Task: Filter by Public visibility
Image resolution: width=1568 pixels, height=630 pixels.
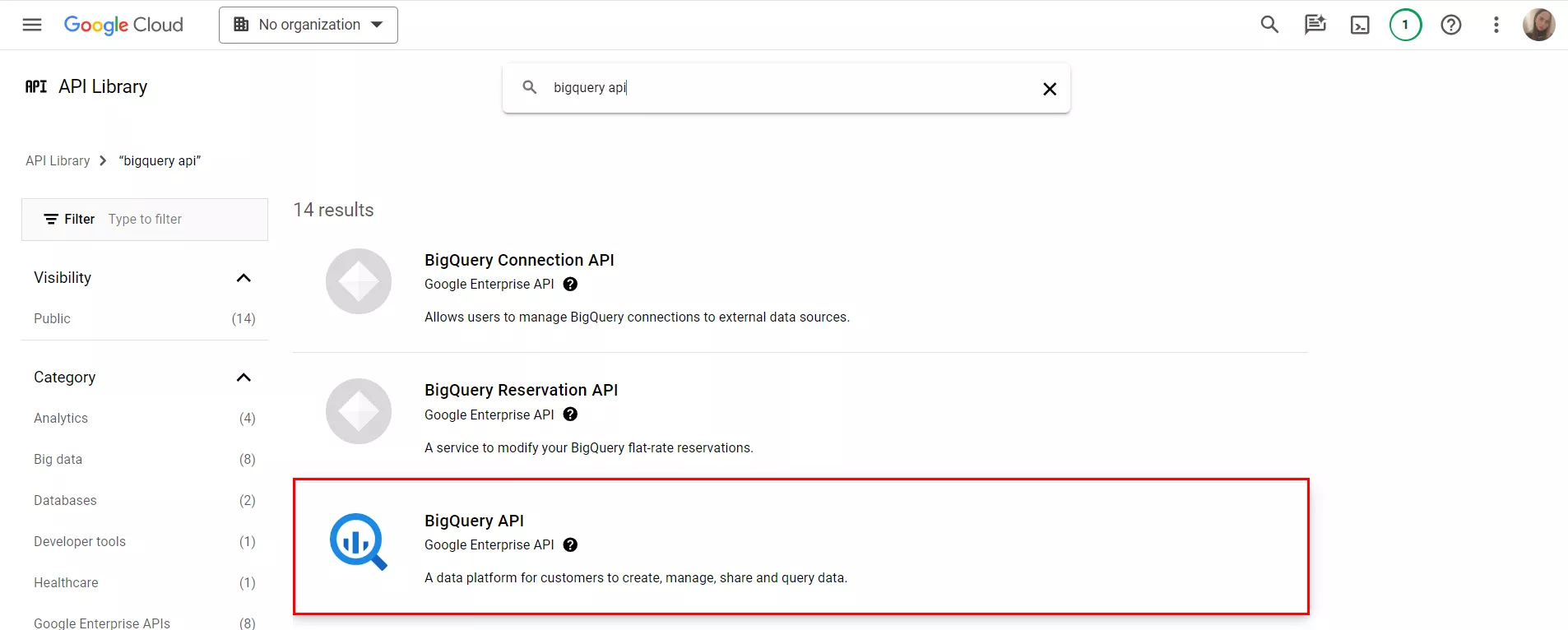Action: pos(145,318)
